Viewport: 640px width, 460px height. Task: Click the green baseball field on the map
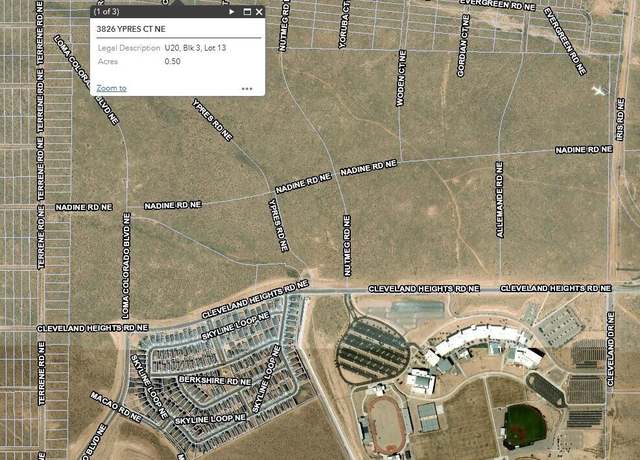pyautogui.click(x=525, y=426)
